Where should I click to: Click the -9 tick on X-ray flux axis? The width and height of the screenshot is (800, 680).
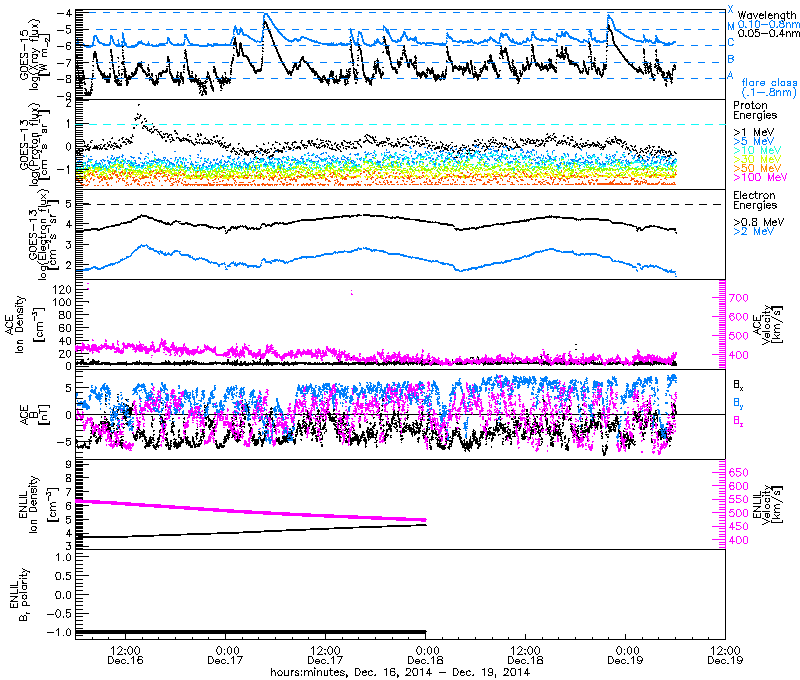(x=64, y=95)
